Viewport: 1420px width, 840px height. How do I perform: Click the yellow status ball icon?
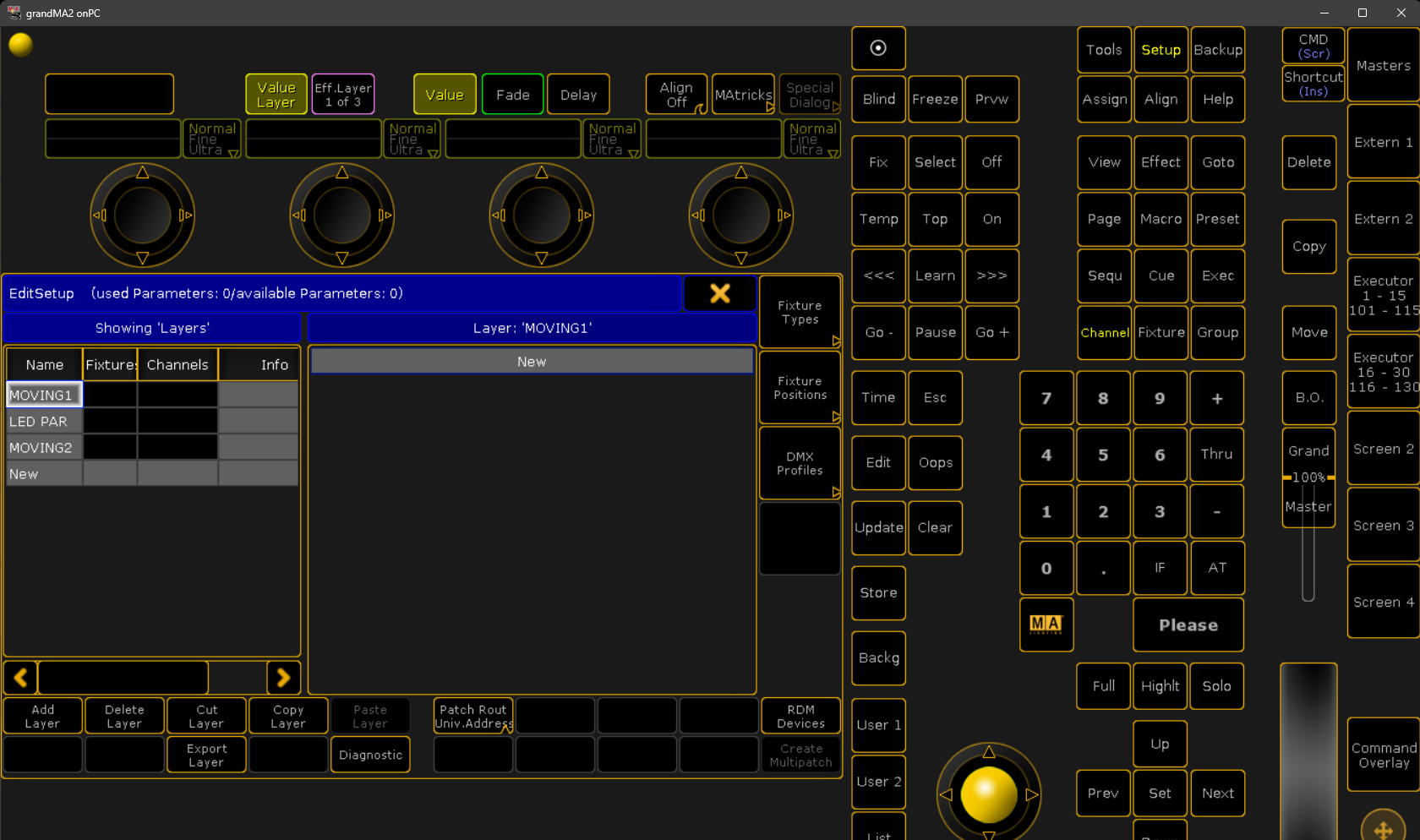20,45
